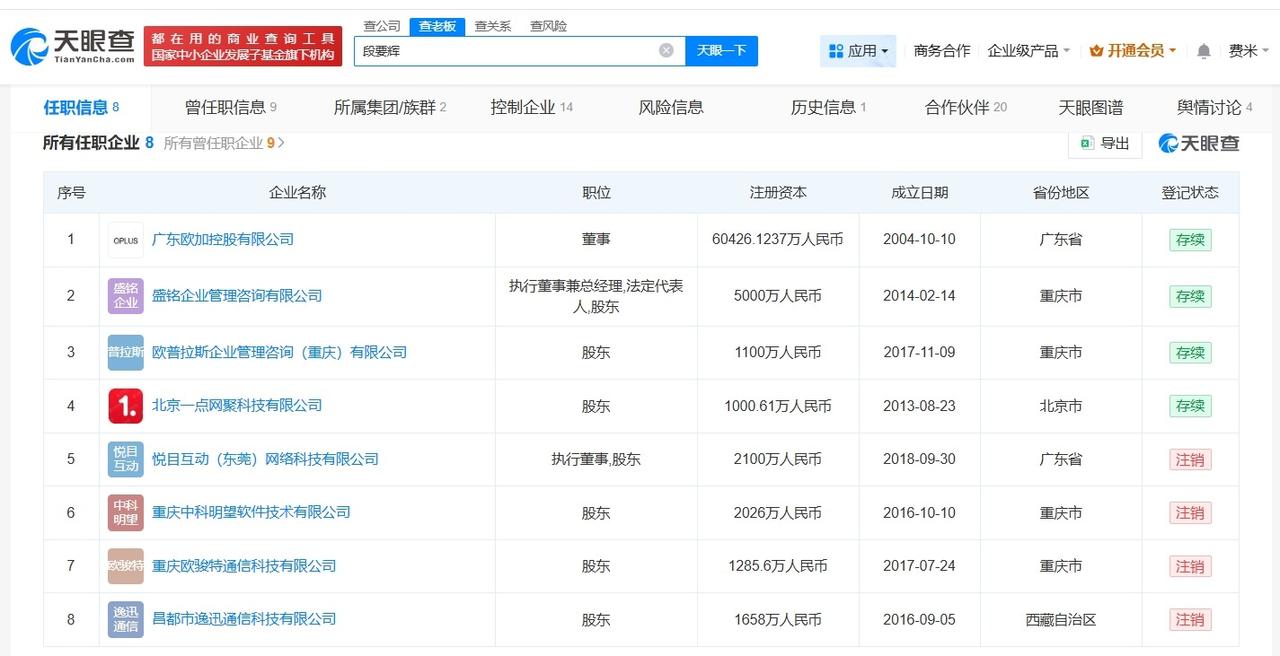Click the 逸迅通信 company logo

point(126,620)
